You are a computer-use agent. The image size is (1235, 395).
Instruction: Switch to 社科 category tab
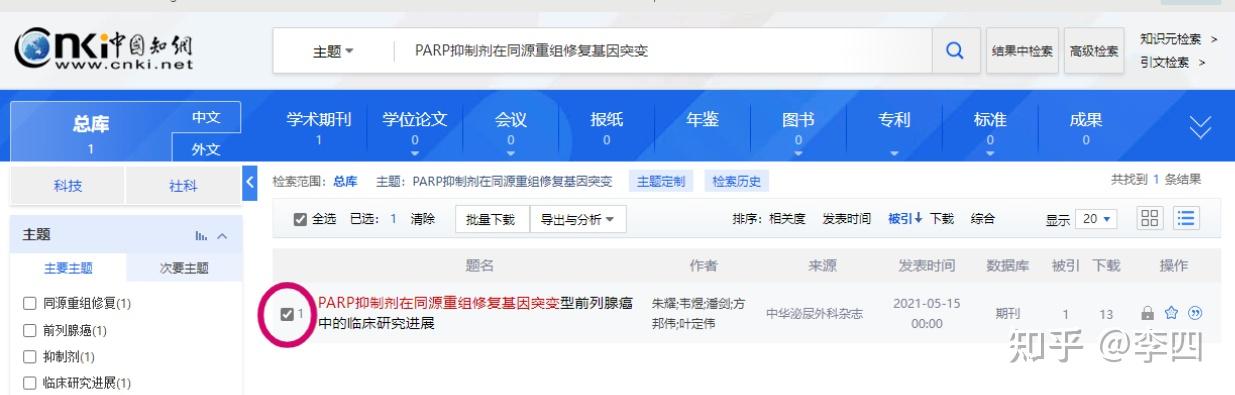183,186
